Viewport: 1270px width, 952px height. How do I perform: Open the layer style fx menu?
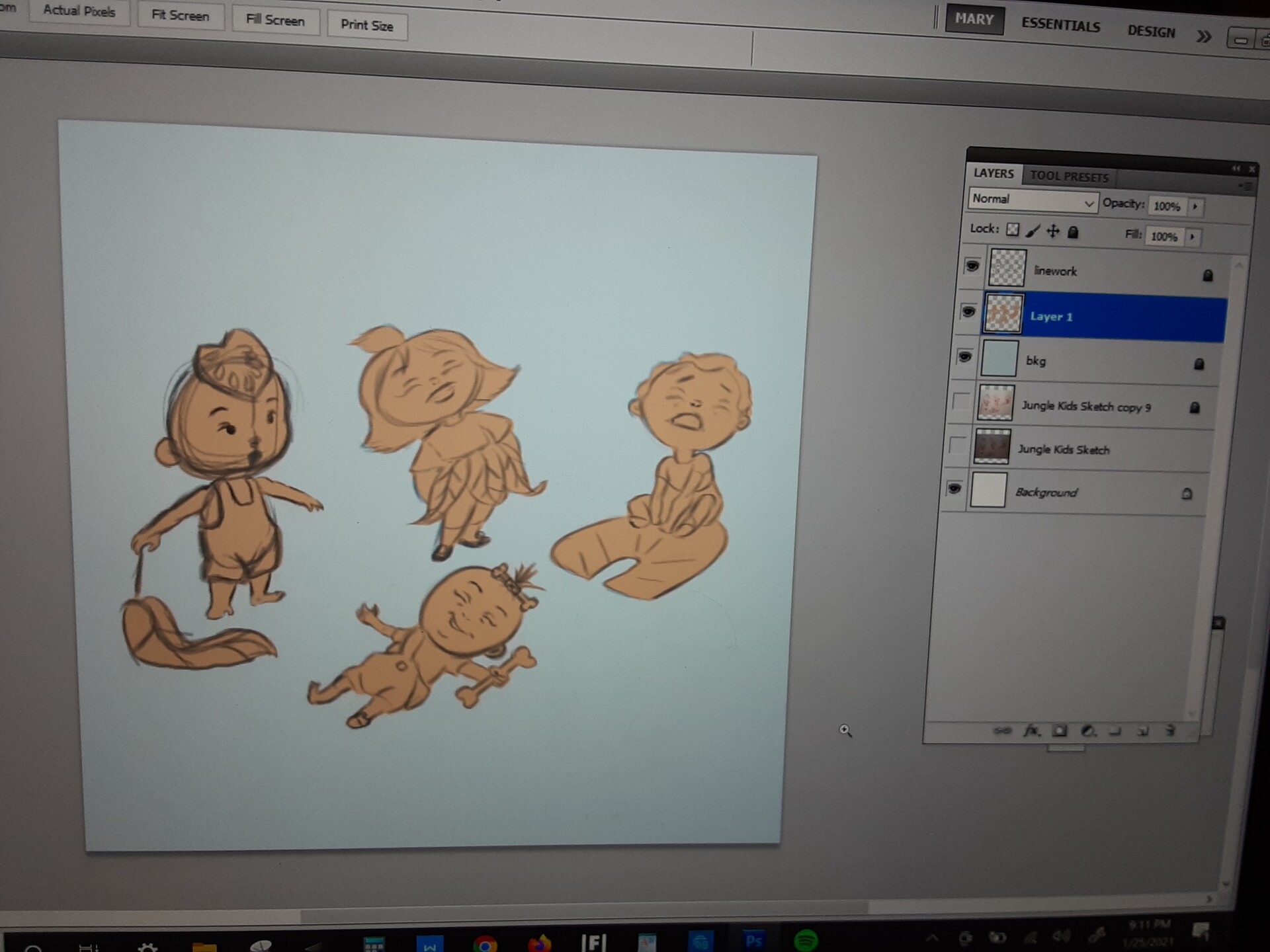point(1031,731)
